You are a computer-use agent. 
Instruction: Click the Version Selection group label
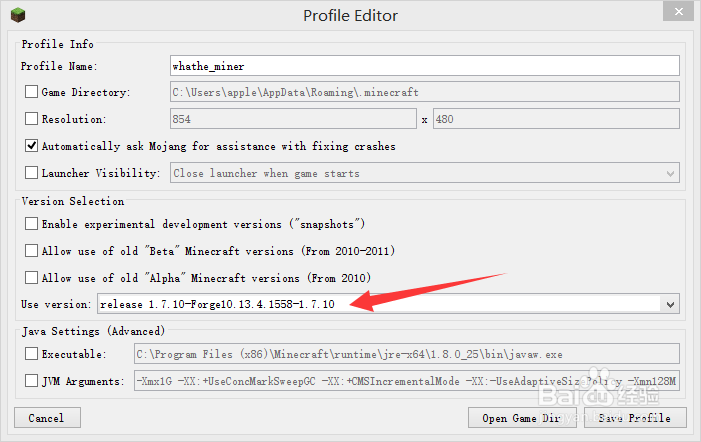73,201
